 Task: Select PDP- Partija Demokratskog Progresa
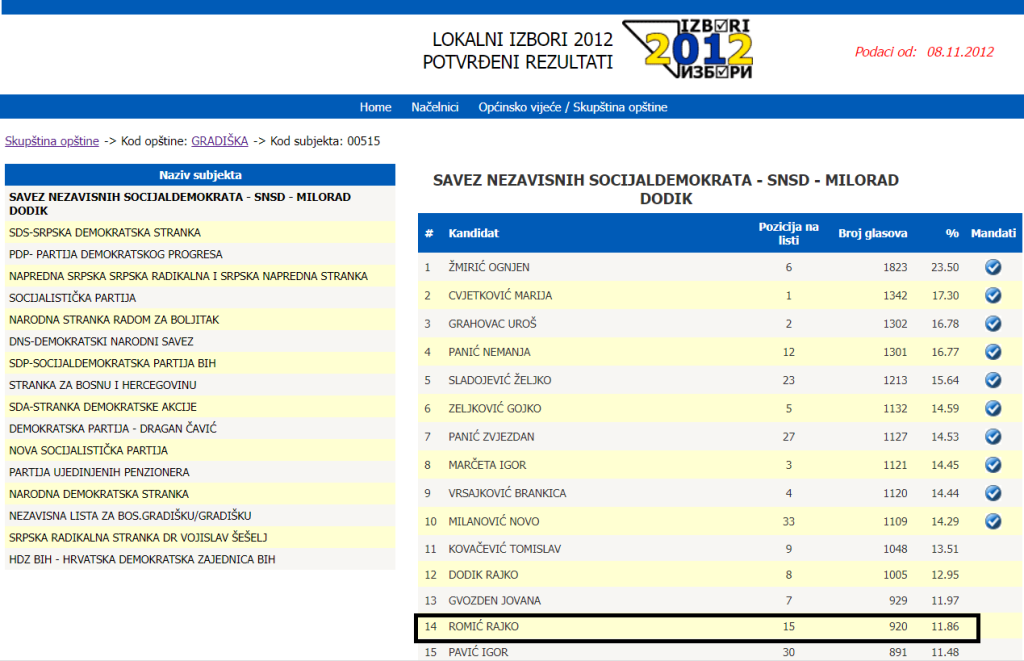point(116,254)
